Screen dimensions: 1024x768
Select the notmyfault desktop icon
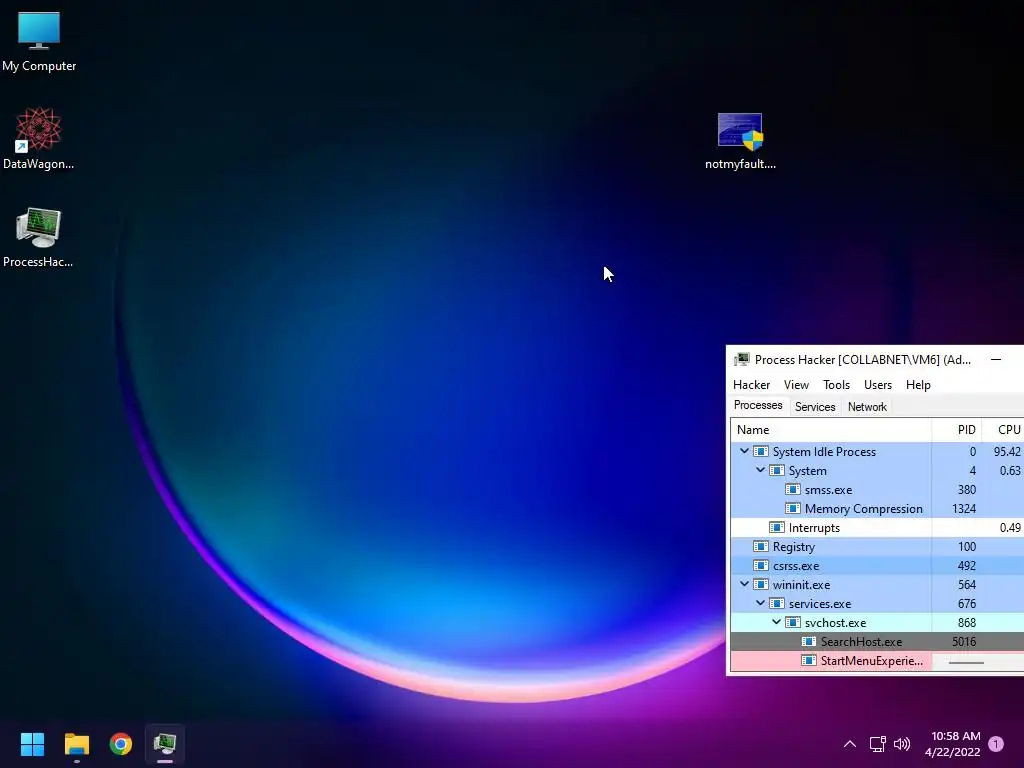740,141
